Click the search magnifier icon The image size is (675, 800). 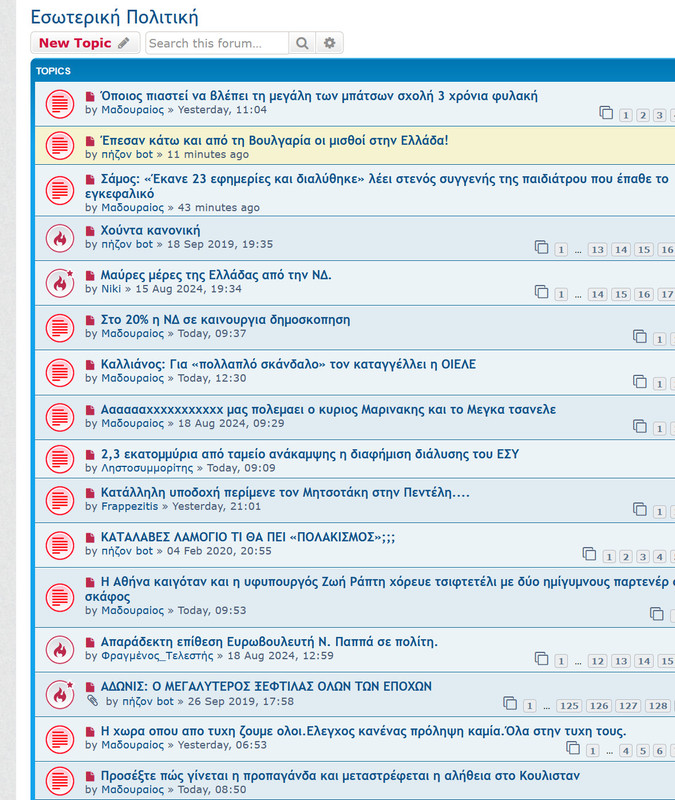pos(302,43)
